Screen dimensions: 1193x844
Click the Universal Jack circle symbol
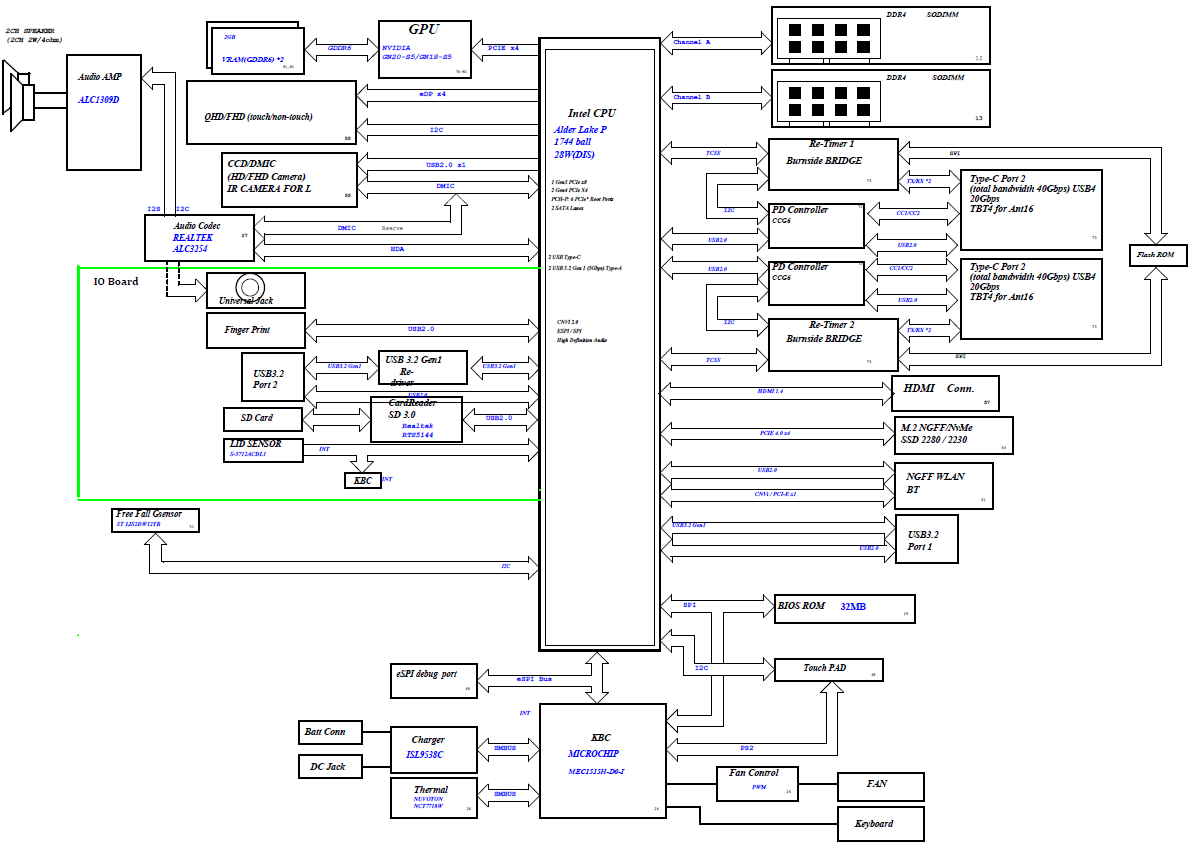click(x=249, y=287)
